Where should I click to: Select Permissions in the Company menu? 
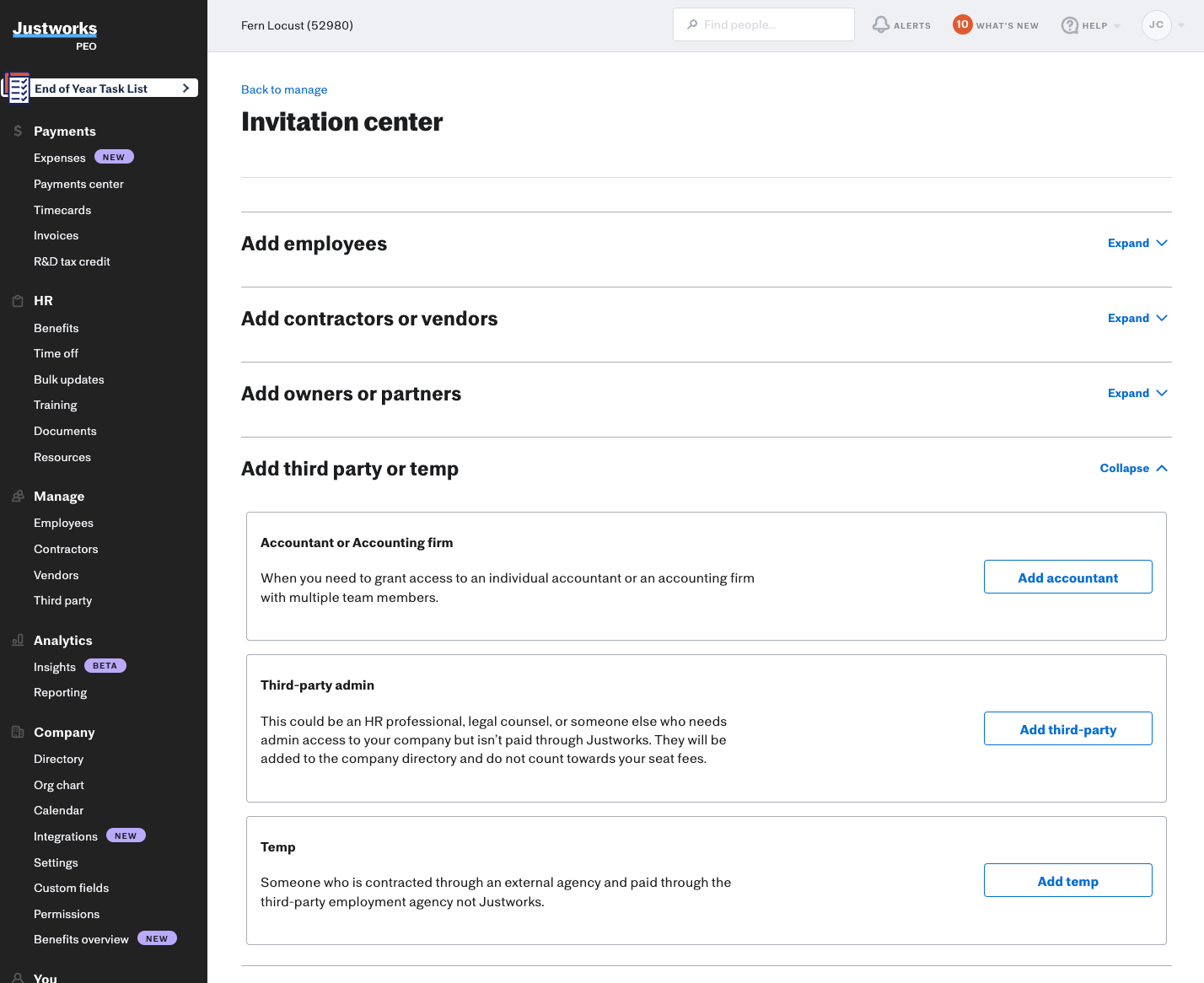(x=67, y=914)
